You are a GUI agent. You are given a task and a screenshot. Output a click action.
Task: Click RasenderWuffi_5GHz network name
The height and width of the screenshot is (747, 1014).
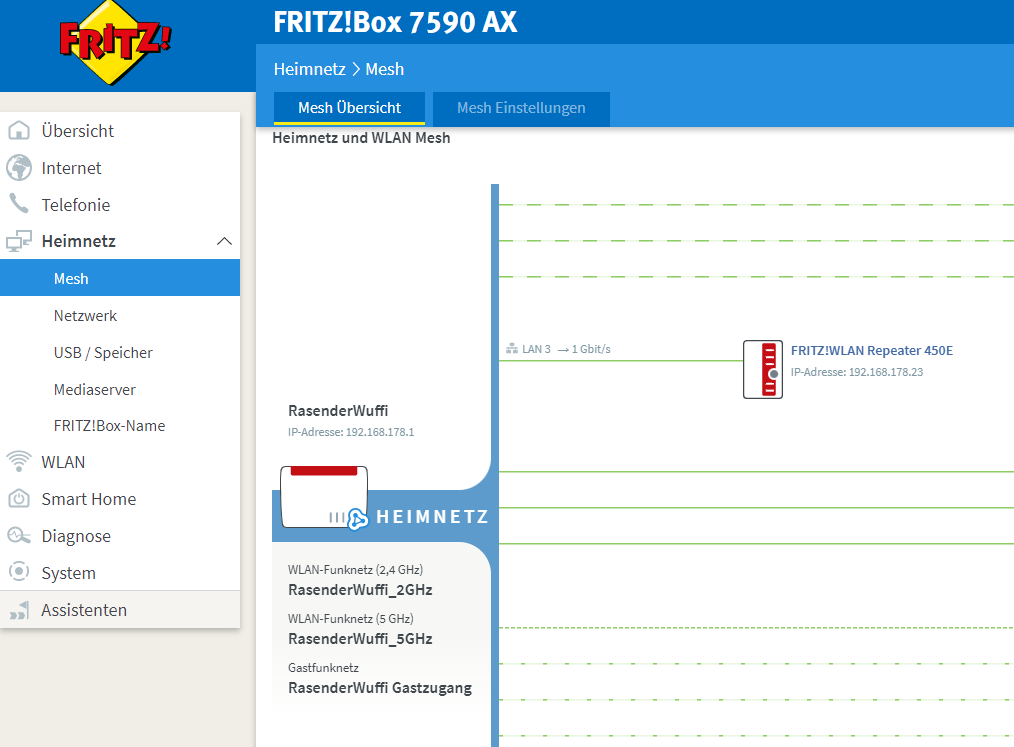(360, 639)
